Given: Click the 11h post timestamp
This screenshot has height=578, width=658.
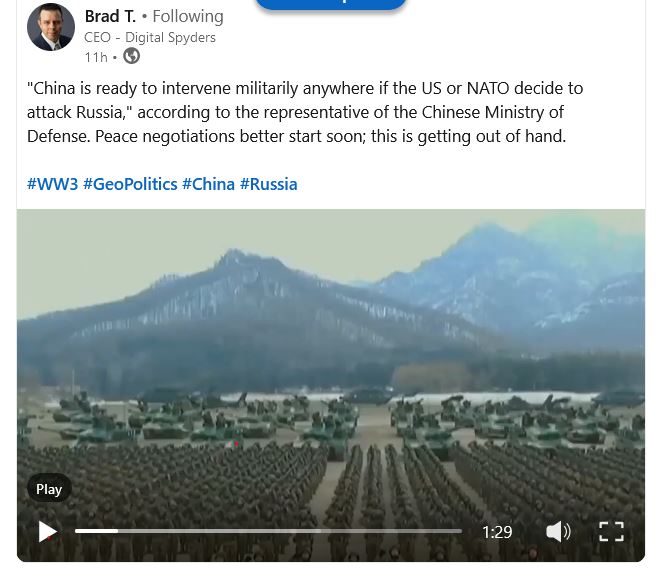Looking at the screenshot, I should coord(96,57).
